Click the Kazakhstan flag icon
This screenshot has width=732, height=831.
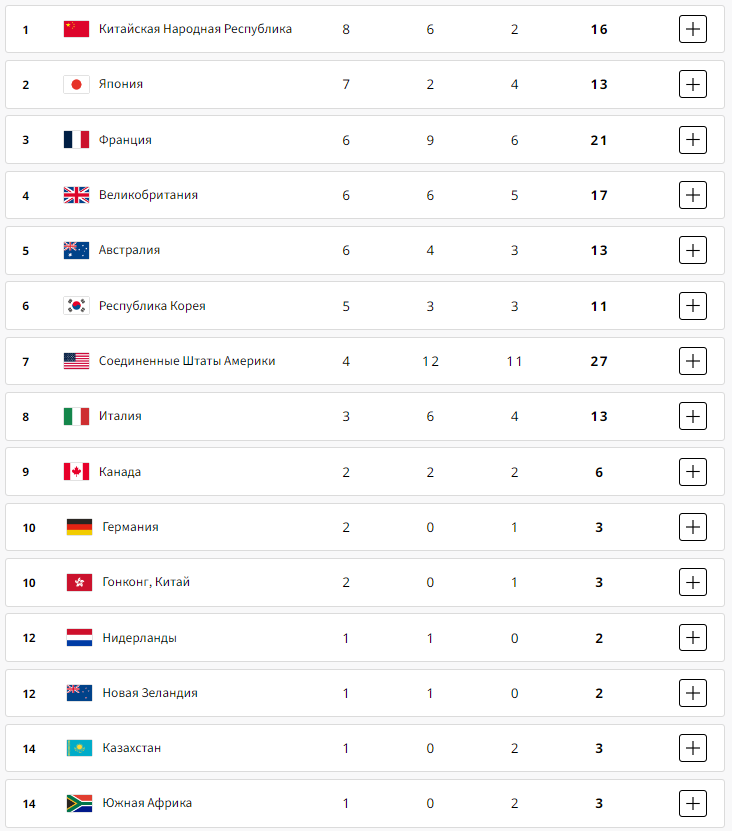pyautogui.click(x=80, y=748)
